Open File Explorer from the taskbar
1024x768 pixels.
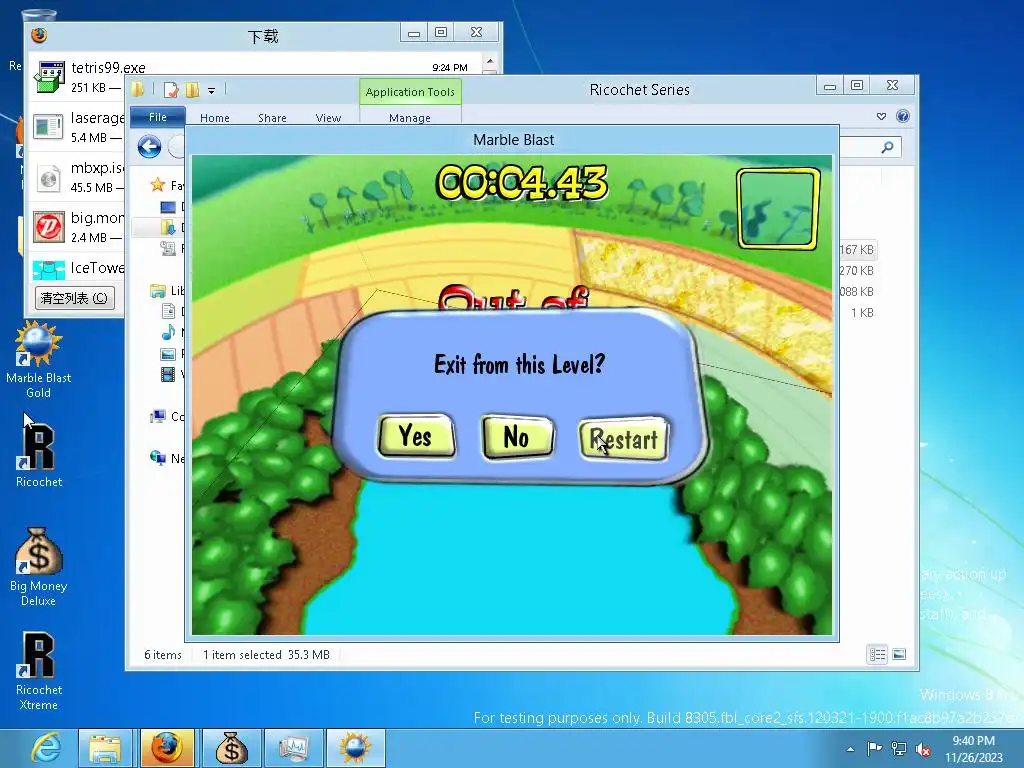105,748
